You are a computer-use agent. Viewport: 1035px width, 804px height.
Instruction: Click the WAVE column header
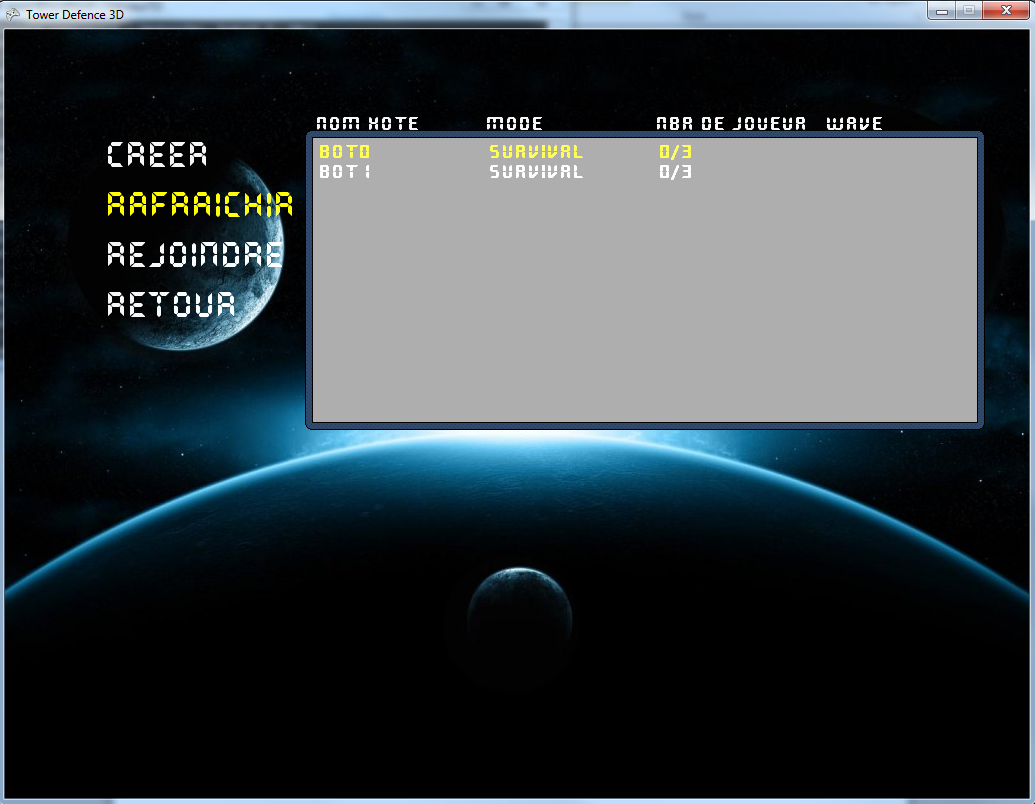click(854, 124)
